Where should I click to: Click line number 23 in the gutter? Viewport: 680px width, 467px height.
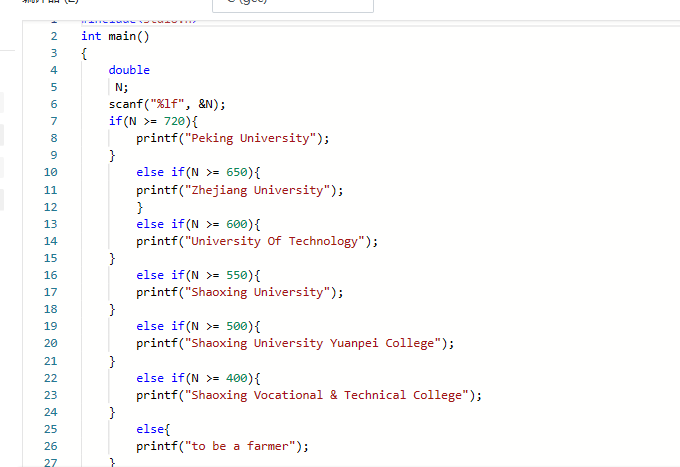(x=50, y=395)
